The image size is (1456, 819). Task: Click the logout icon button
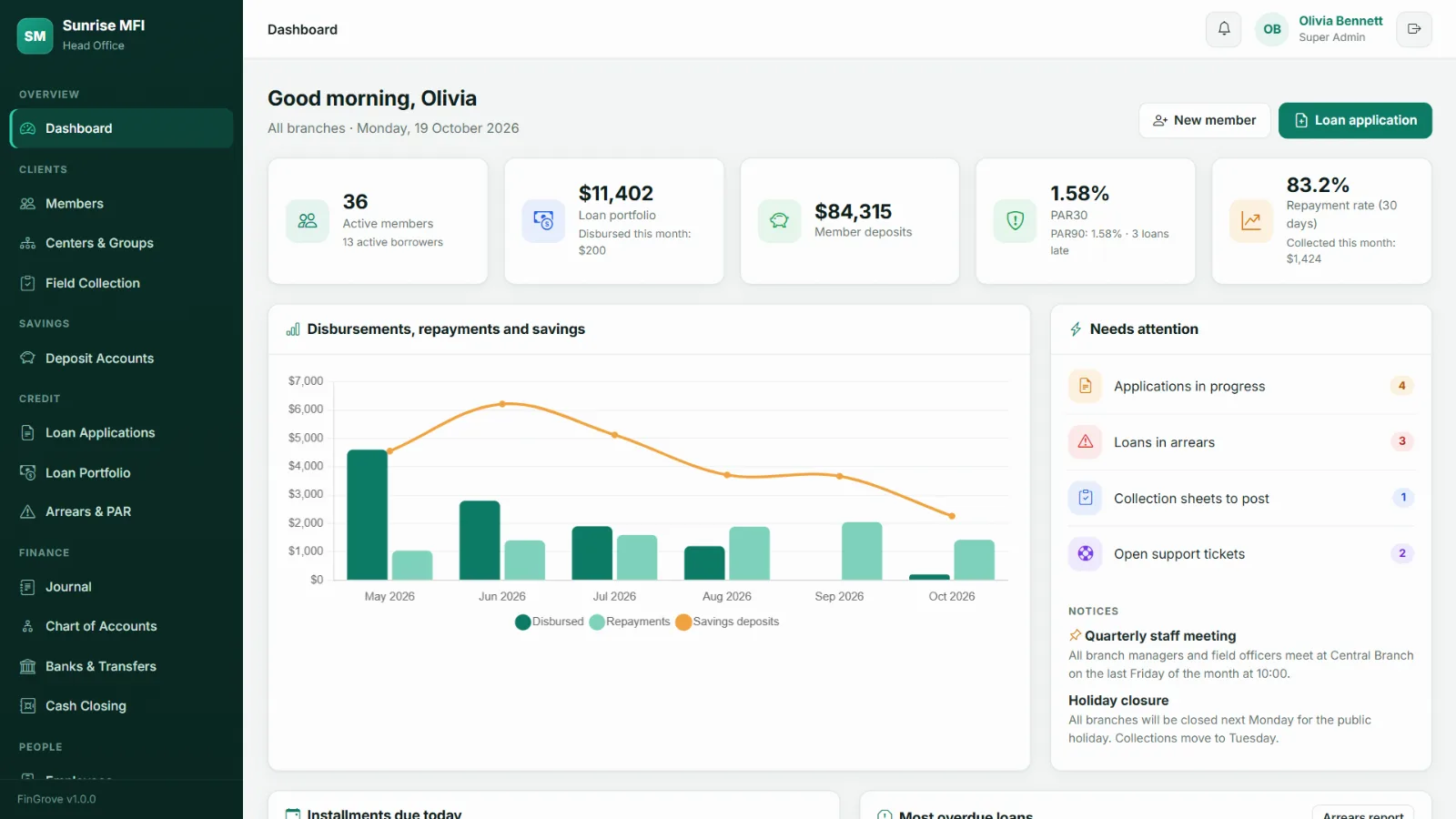pos(1414,29)
